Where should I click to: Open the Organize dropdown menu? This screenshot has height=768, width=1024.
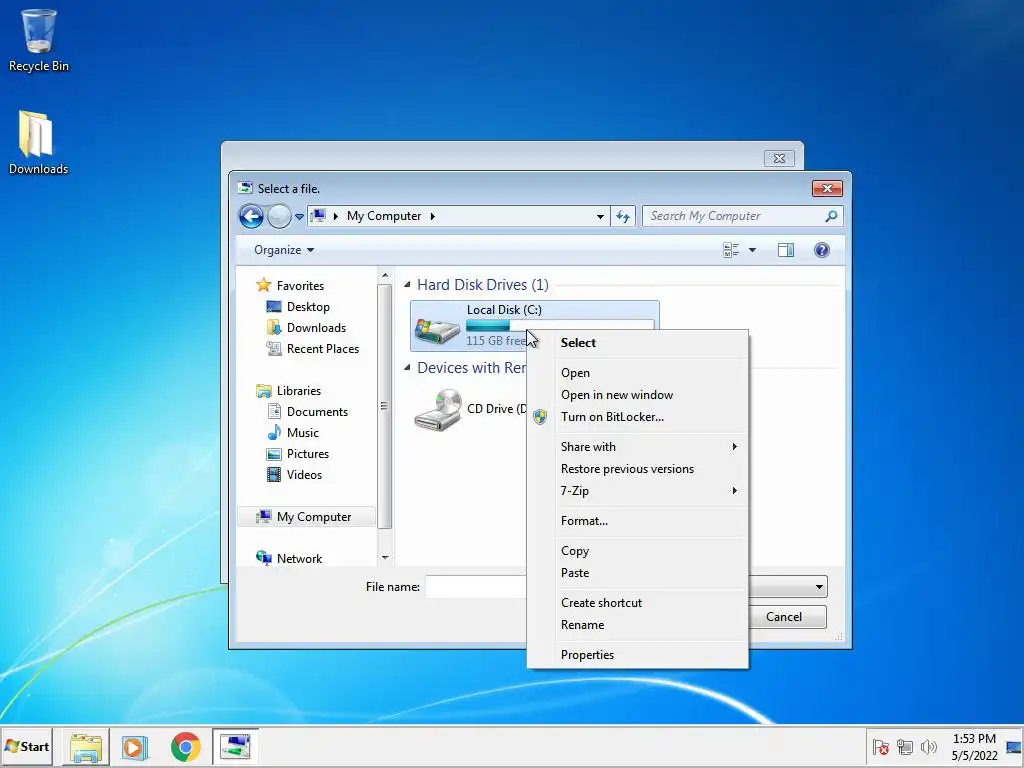pos(283,250)
